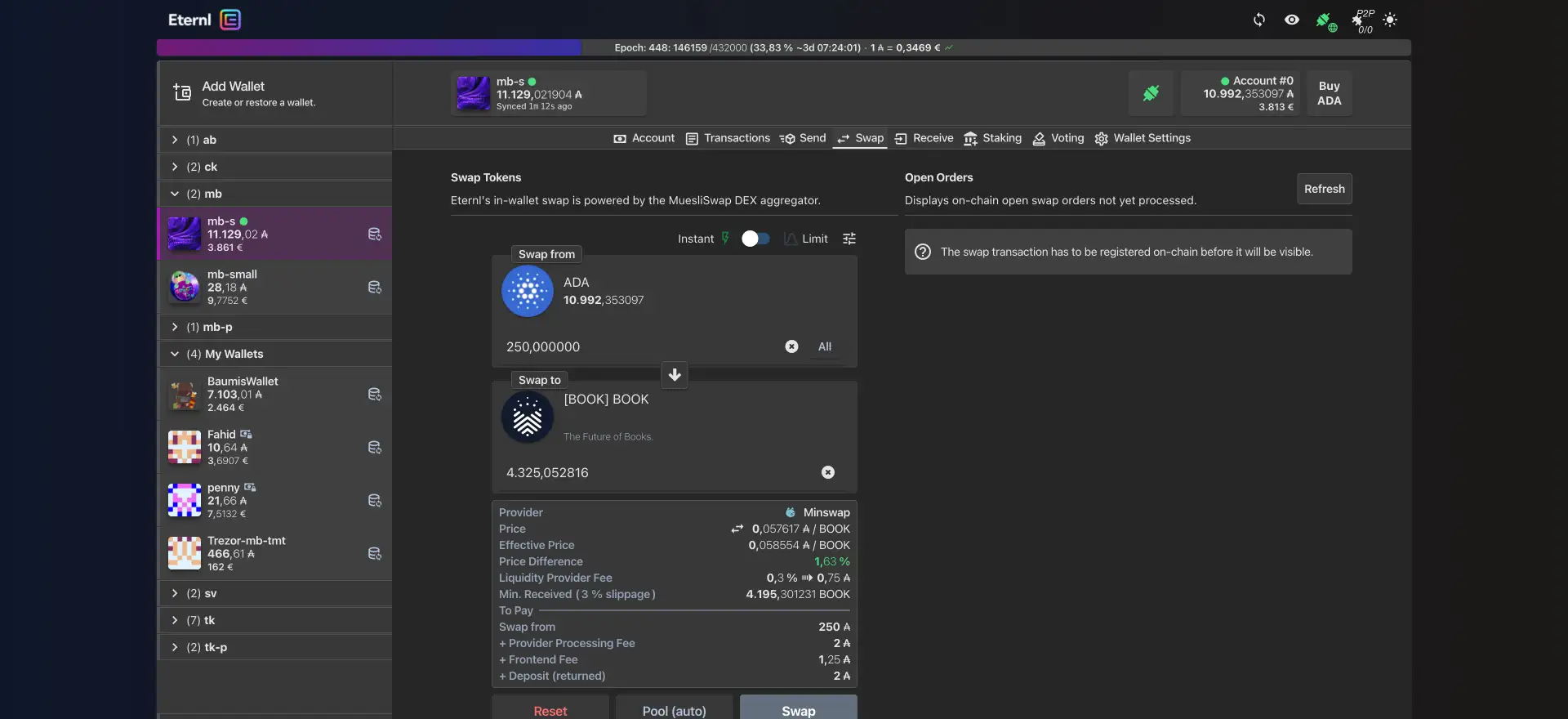
Task: Click coins icon next to BaumisWallet
Action: point(375,395)
